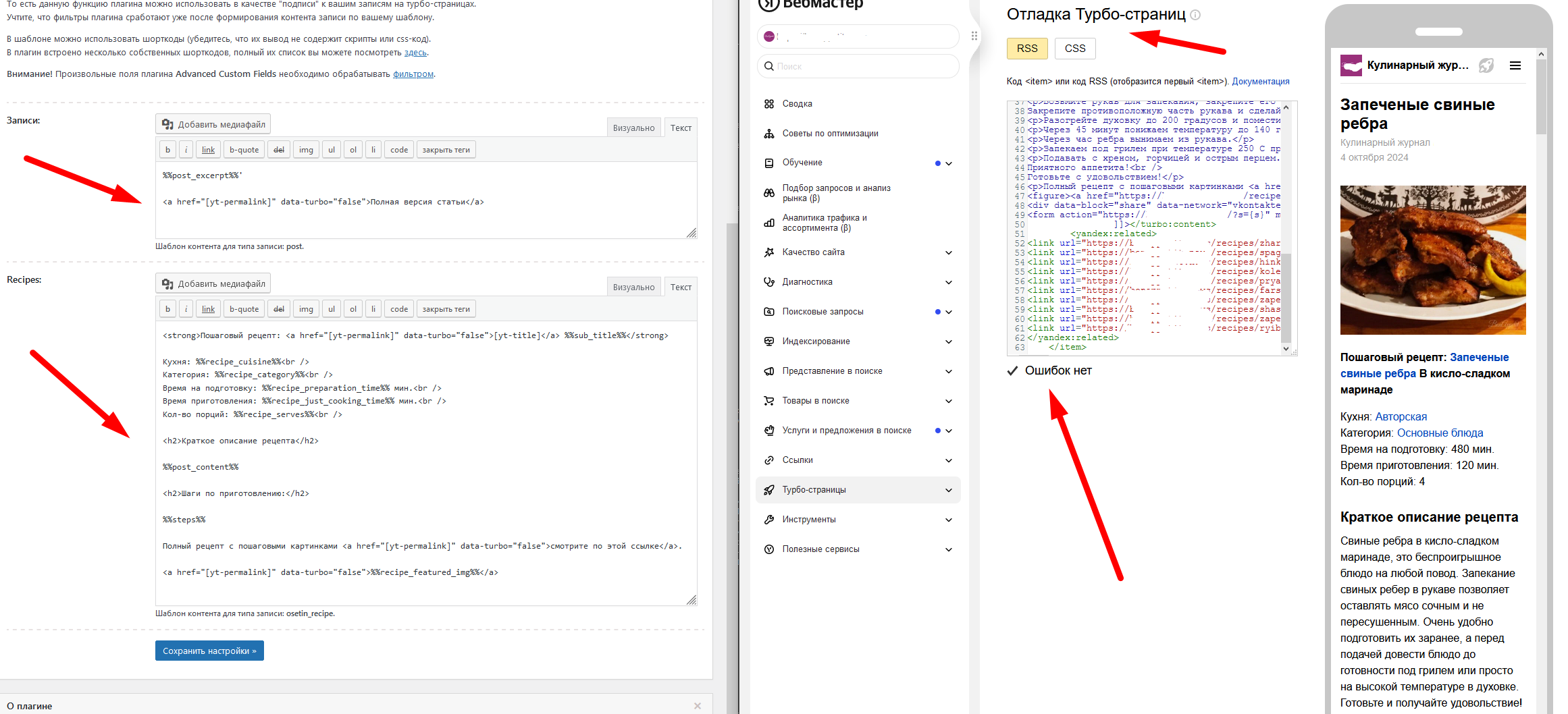This screenshot has height=714, width=1568.
Task: Open the Документация link
Action: 1260,82
